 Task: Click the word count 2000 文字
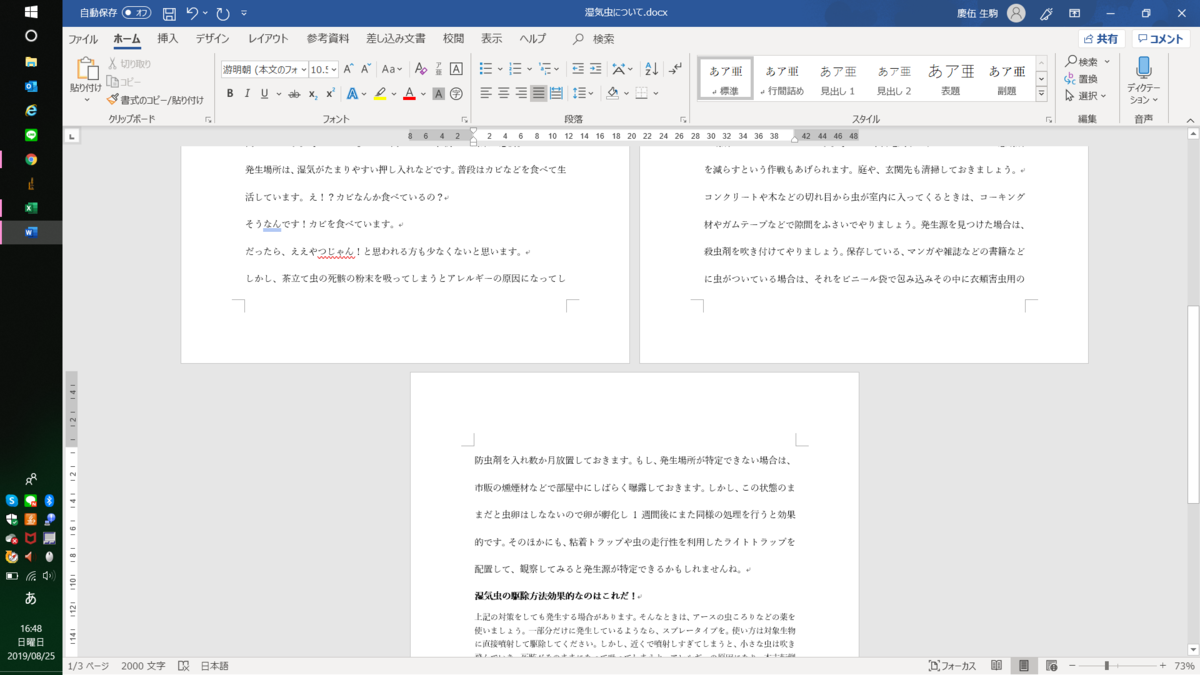(x=143, y=666)
